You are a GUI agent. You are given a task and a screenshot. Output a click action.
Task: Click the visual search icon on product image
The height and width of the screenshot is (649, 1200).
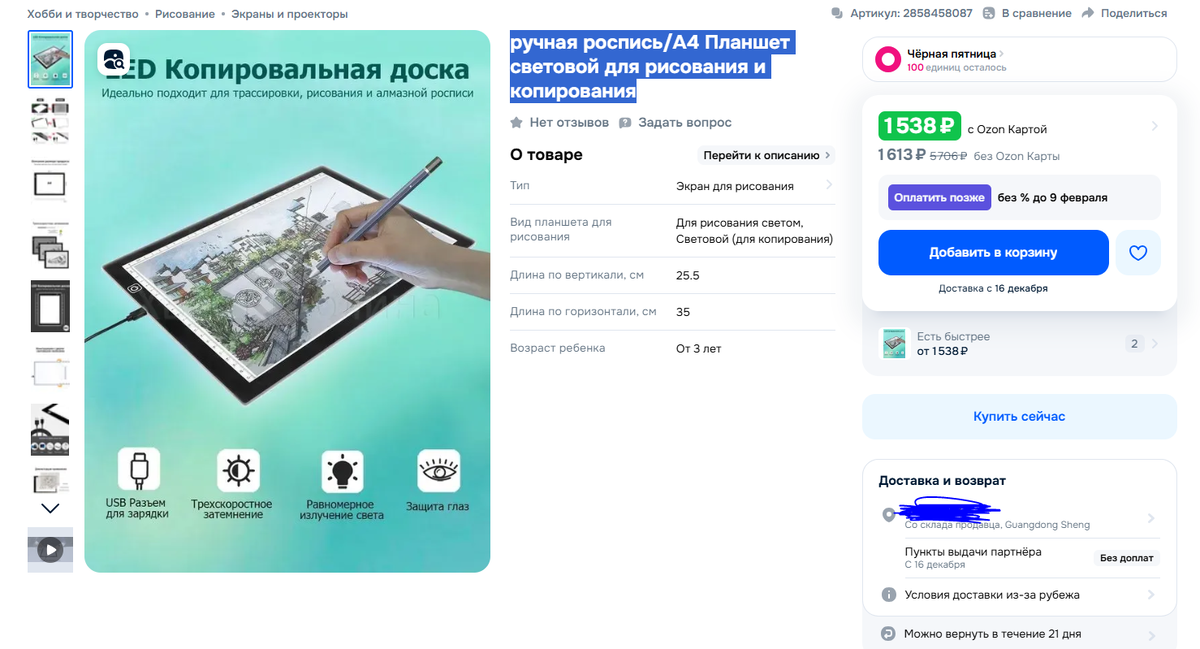click(114, 60)
